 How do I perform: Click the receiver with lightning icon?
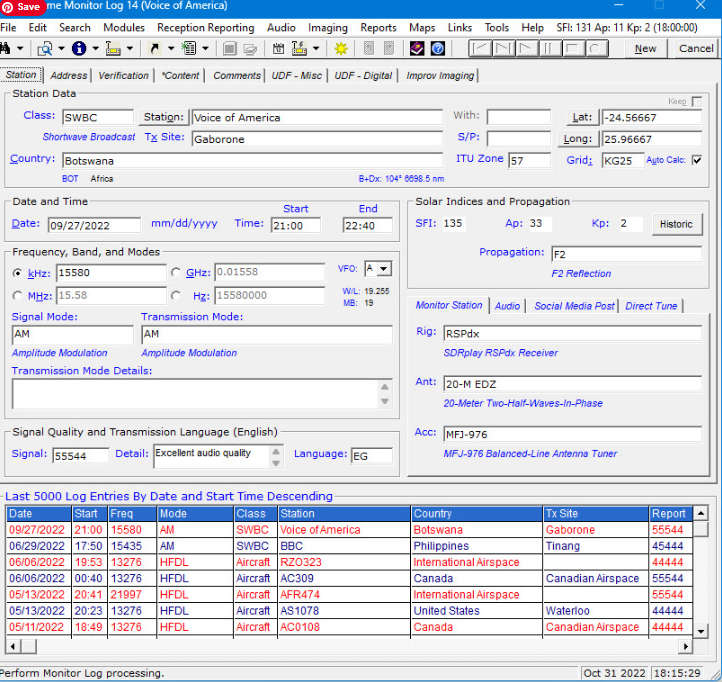pyautogui.click(x=299, y=48)
